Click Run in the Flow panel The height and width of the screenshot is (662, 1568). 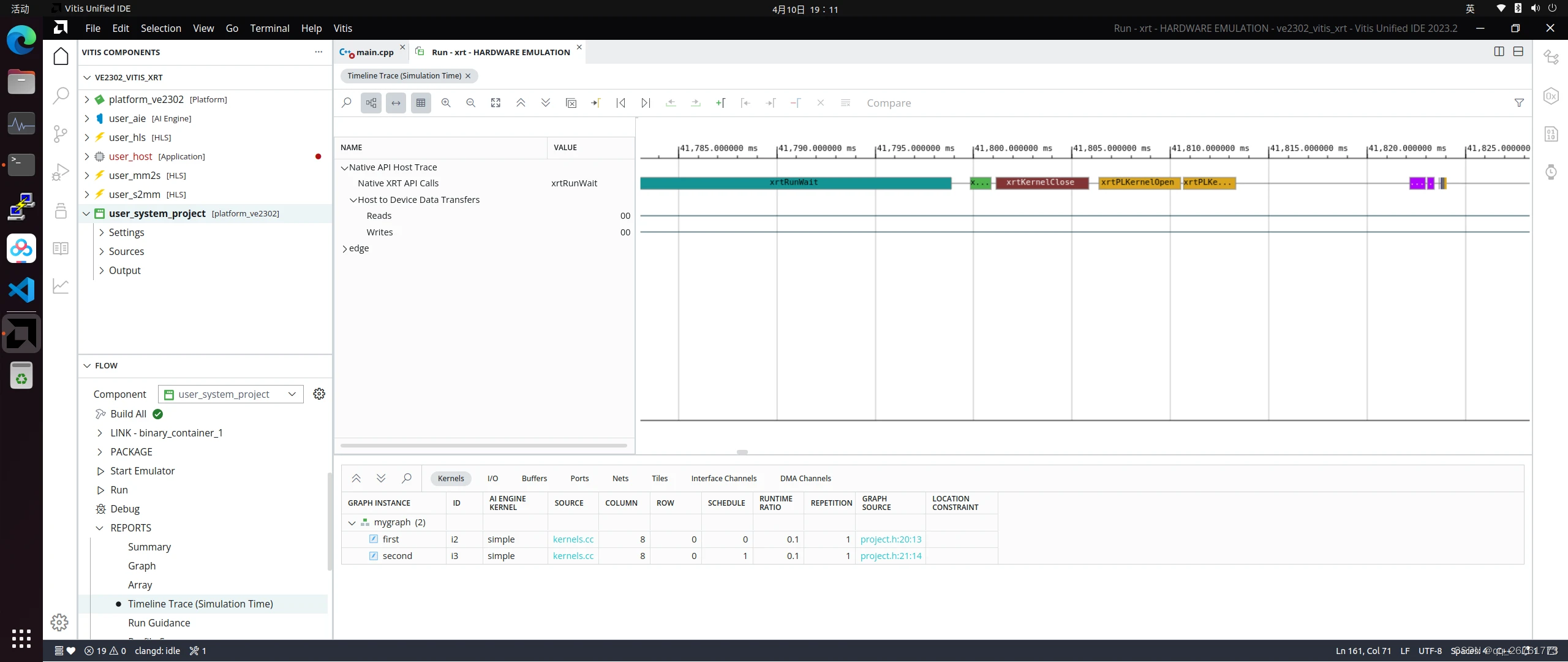coord(119,490)
